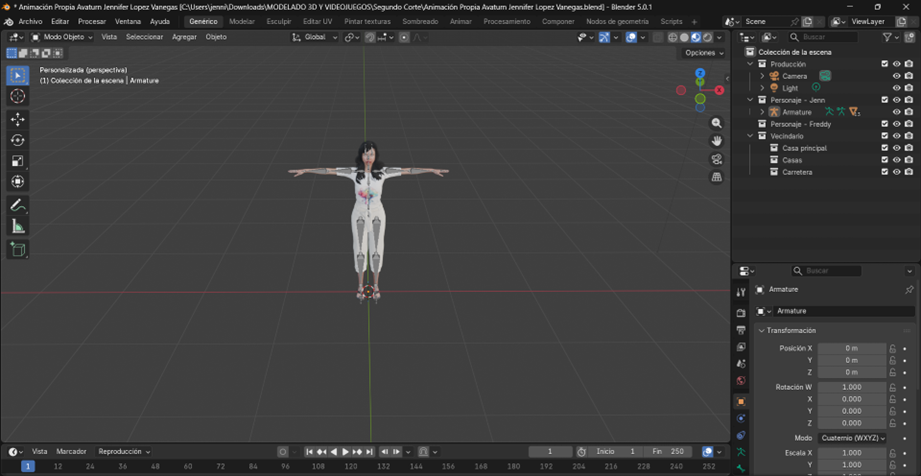The image size is (921, 476).
Task: Click the pan hand viewport navigation icon
Action: click(x=717, y=141)
